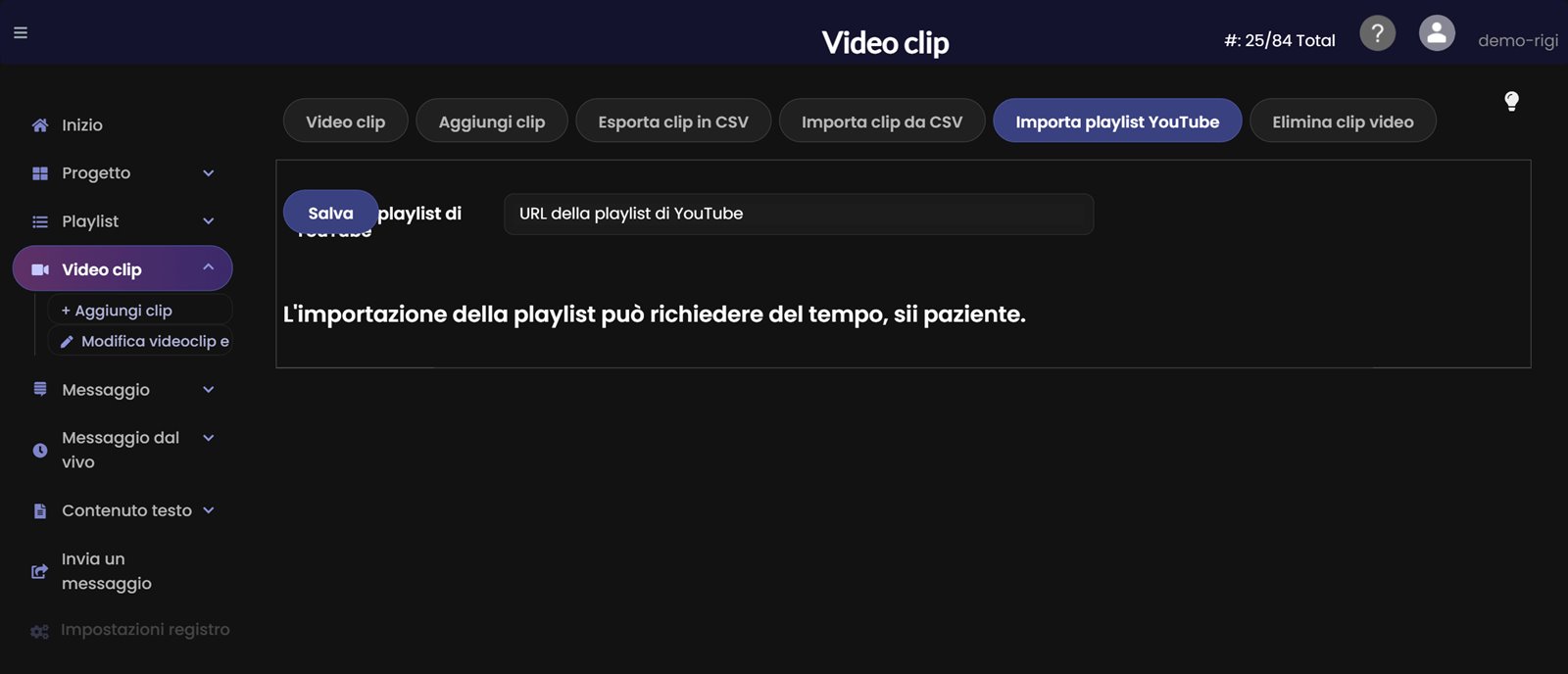Click the playlist di field label

[419, 214]
